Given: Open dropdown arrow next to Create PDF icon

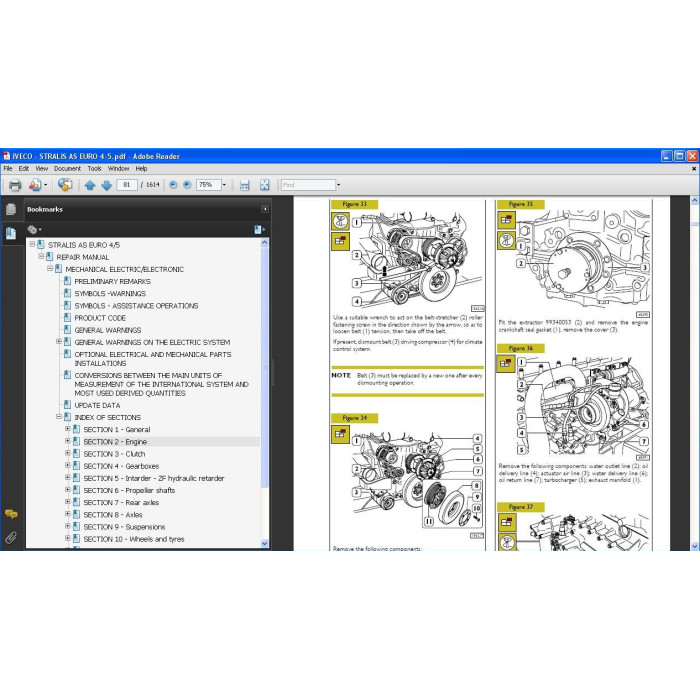Looking at the screenshot, I should (46, 185).
